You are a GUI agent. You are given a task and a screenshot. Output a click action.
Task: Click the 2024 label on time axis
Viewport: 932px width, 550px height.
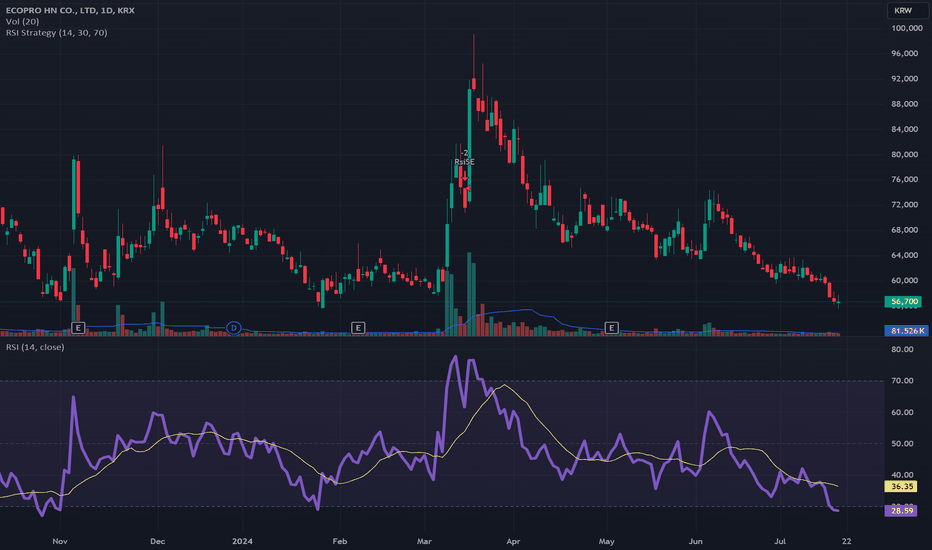[242, 541]
